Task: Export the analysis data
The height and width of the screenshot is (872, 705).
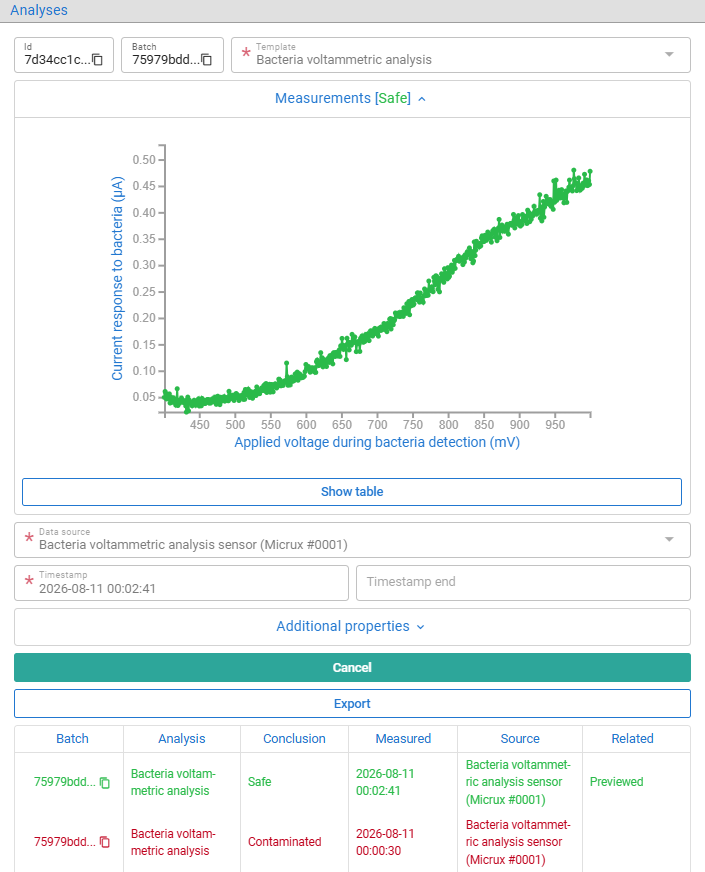Action: tap(352, 703)
